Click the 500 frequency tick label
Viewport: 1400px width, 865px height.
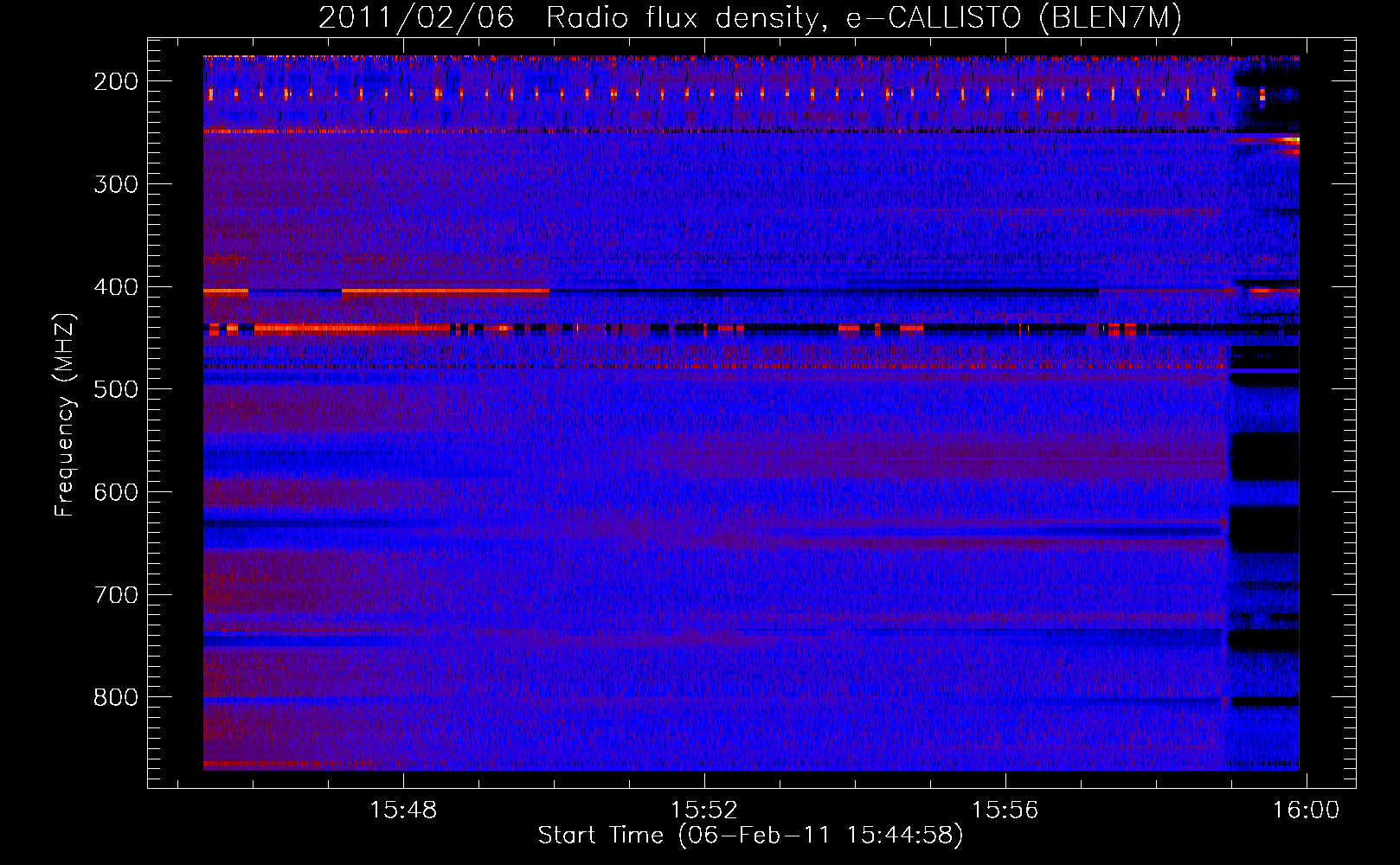pyautogui.click(x=116, y=389)
